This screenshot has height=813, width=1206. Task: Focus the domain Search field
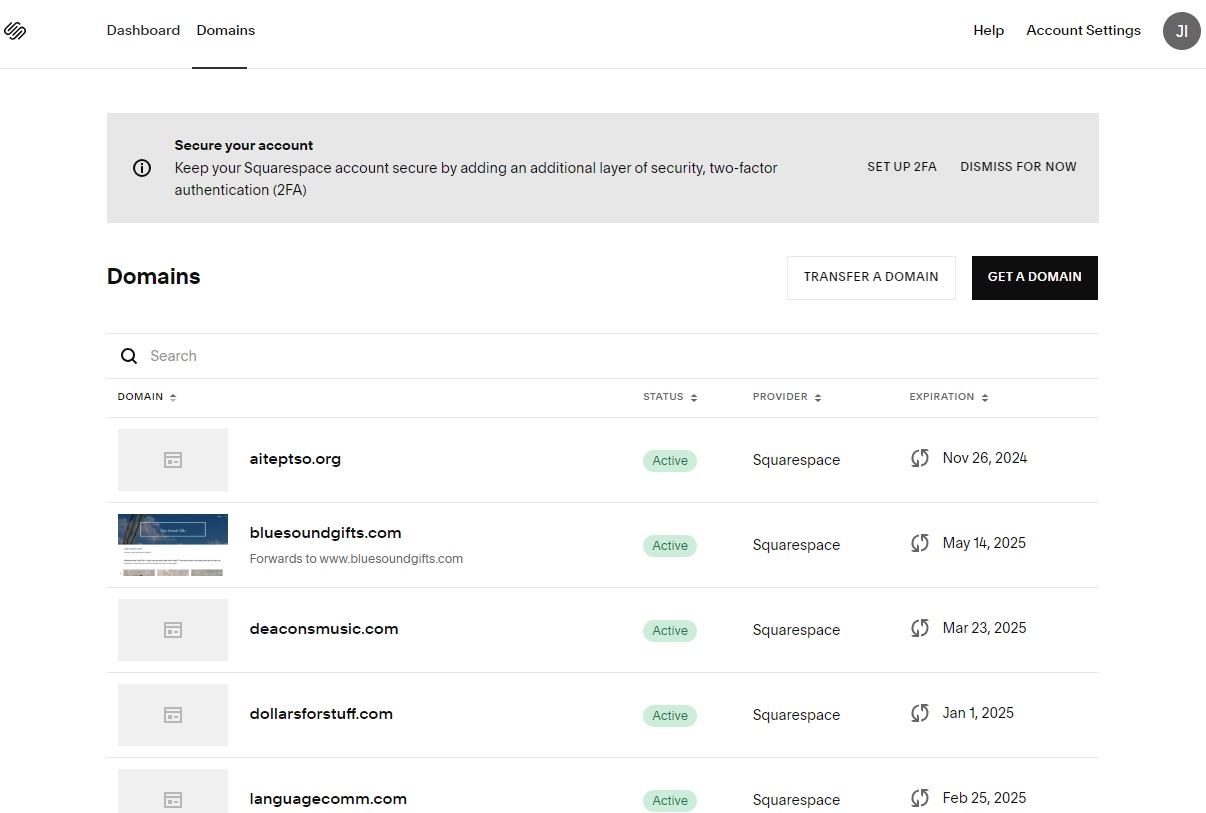click(x=602, y=356)
